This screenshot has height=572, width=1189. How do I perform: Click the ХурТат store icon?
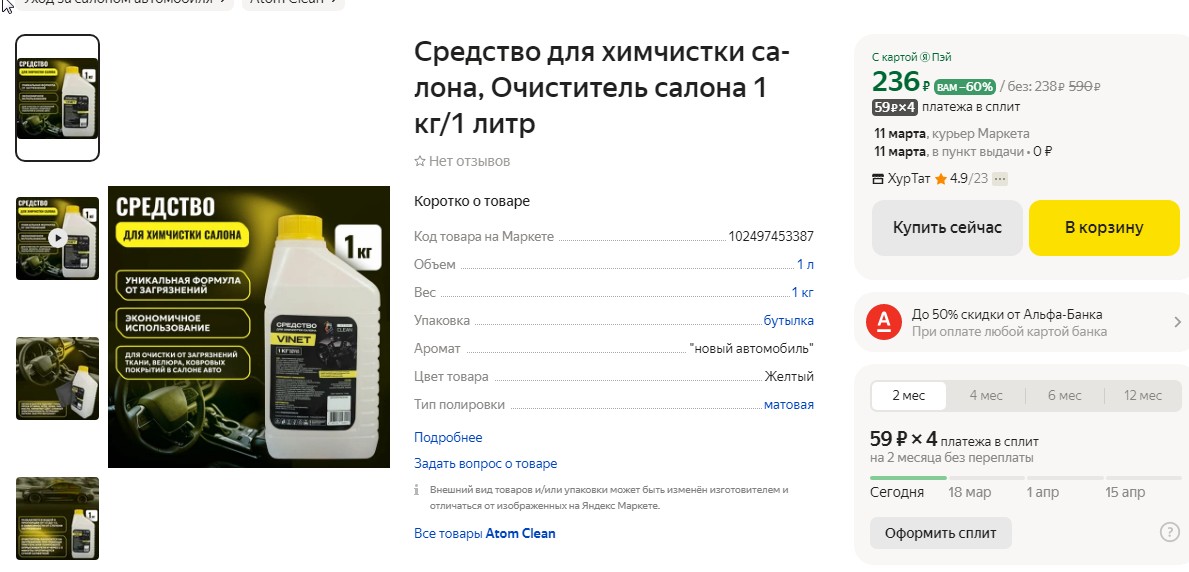click(x=879, y=180)
